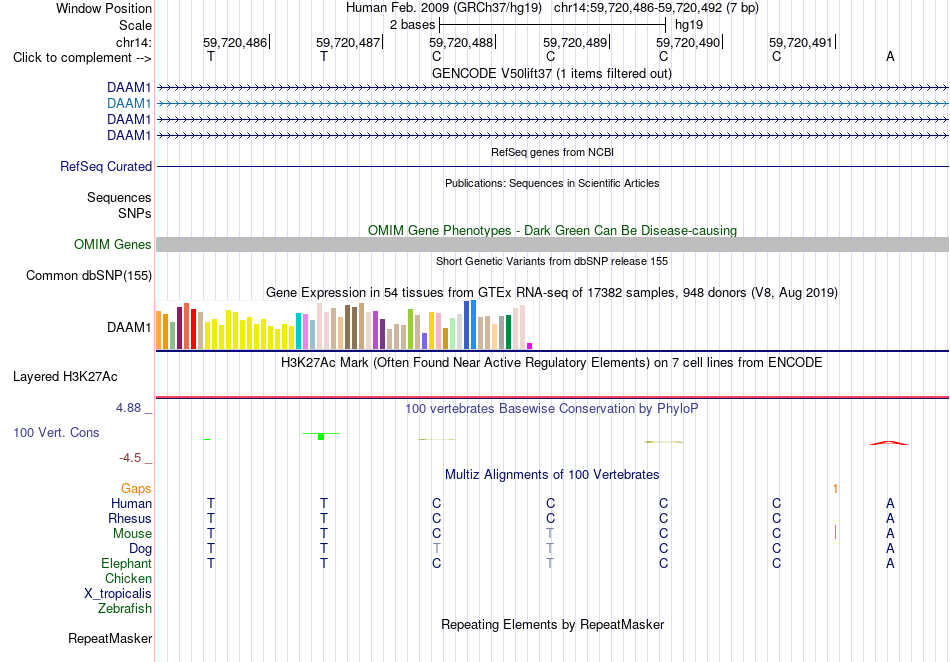950x662 pixels.
Task: Click the 'Gene Expression in 54 tissues' GTEx title
Action: (x=552, y=293)
